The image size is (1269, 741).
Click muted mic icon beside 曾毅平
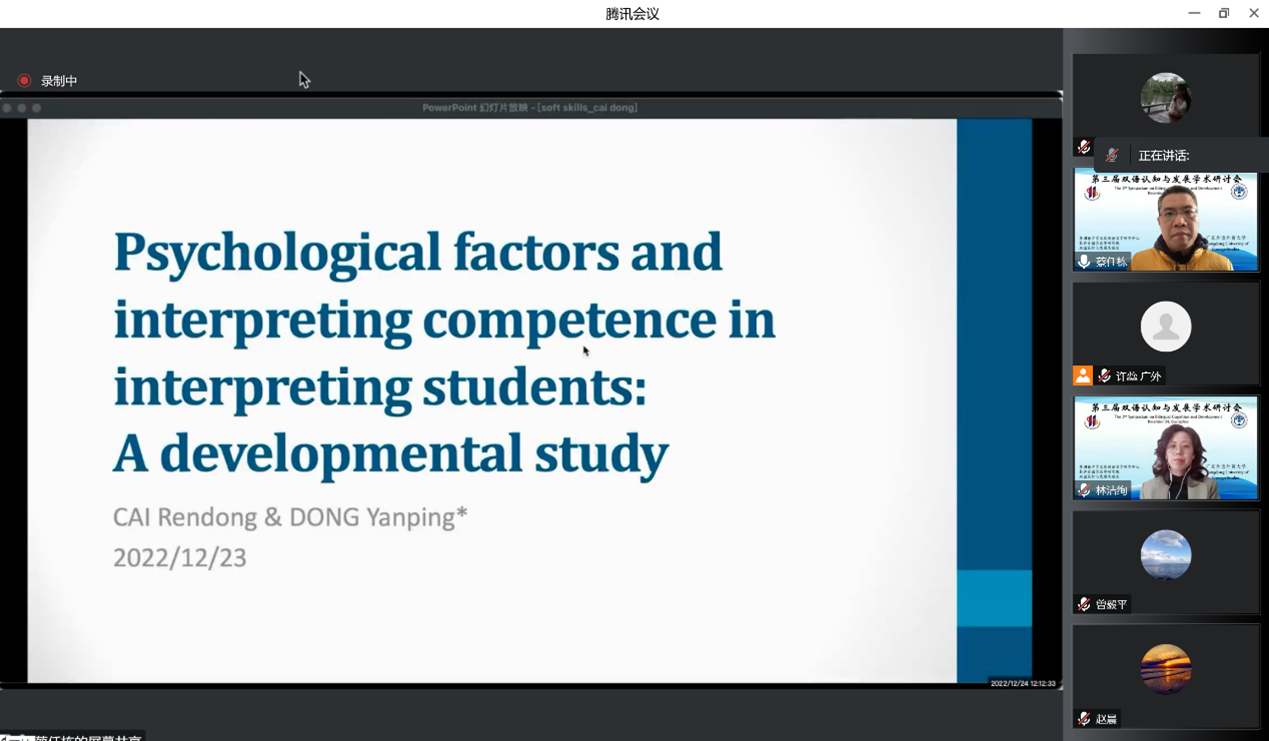coord(1084,604)
